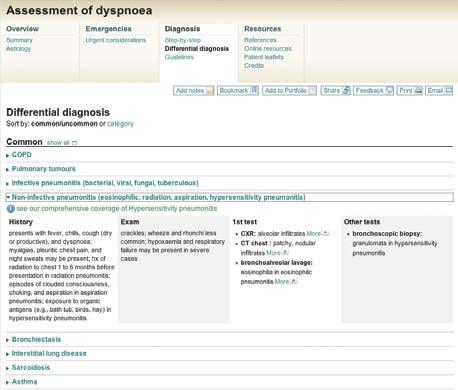Click the Print button
Screen dimensions: 458x390
point(410,91)
